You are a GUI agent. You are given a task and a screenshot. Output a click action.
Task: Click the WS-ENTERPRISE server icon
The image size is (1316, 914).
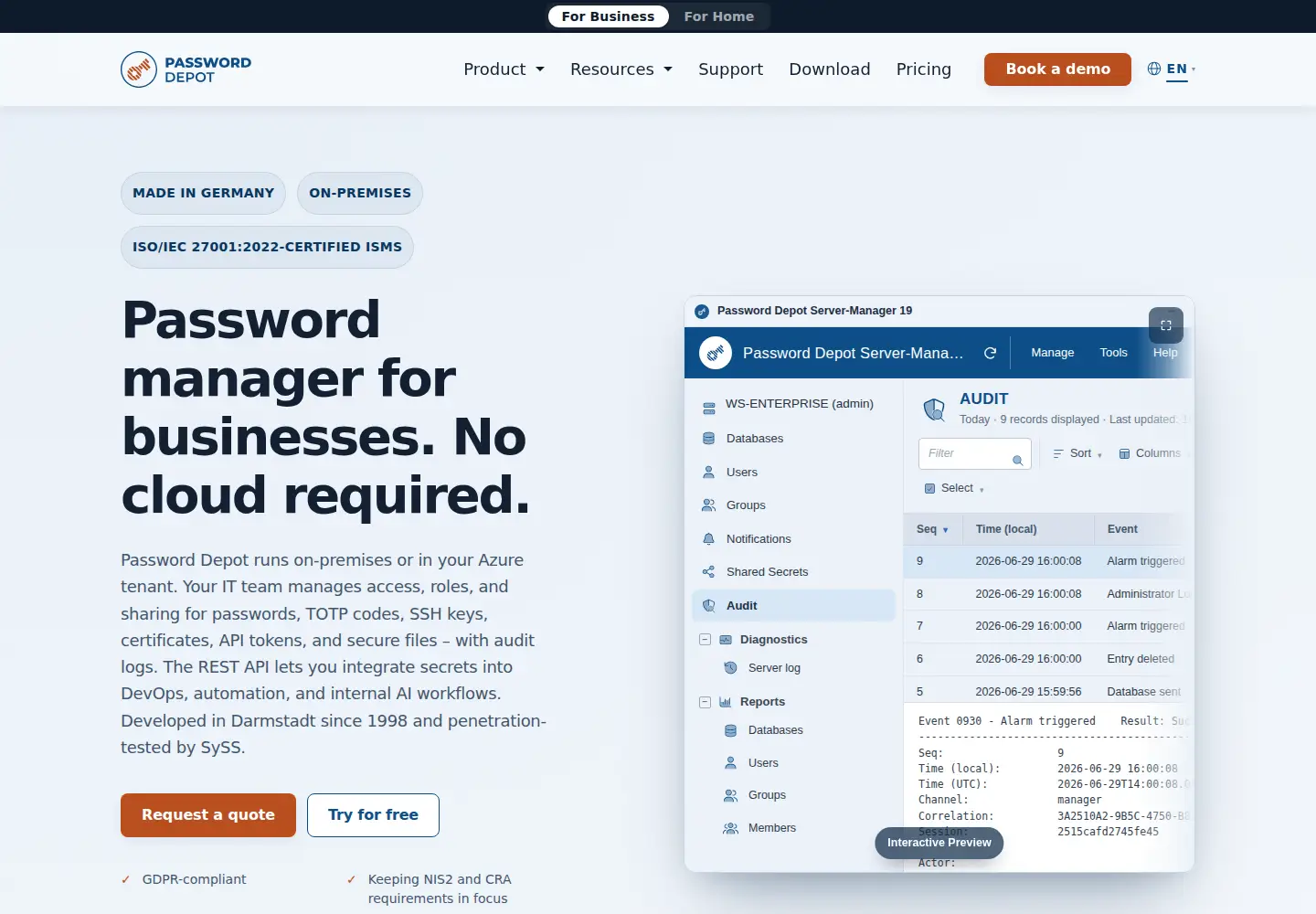(709, 409)
